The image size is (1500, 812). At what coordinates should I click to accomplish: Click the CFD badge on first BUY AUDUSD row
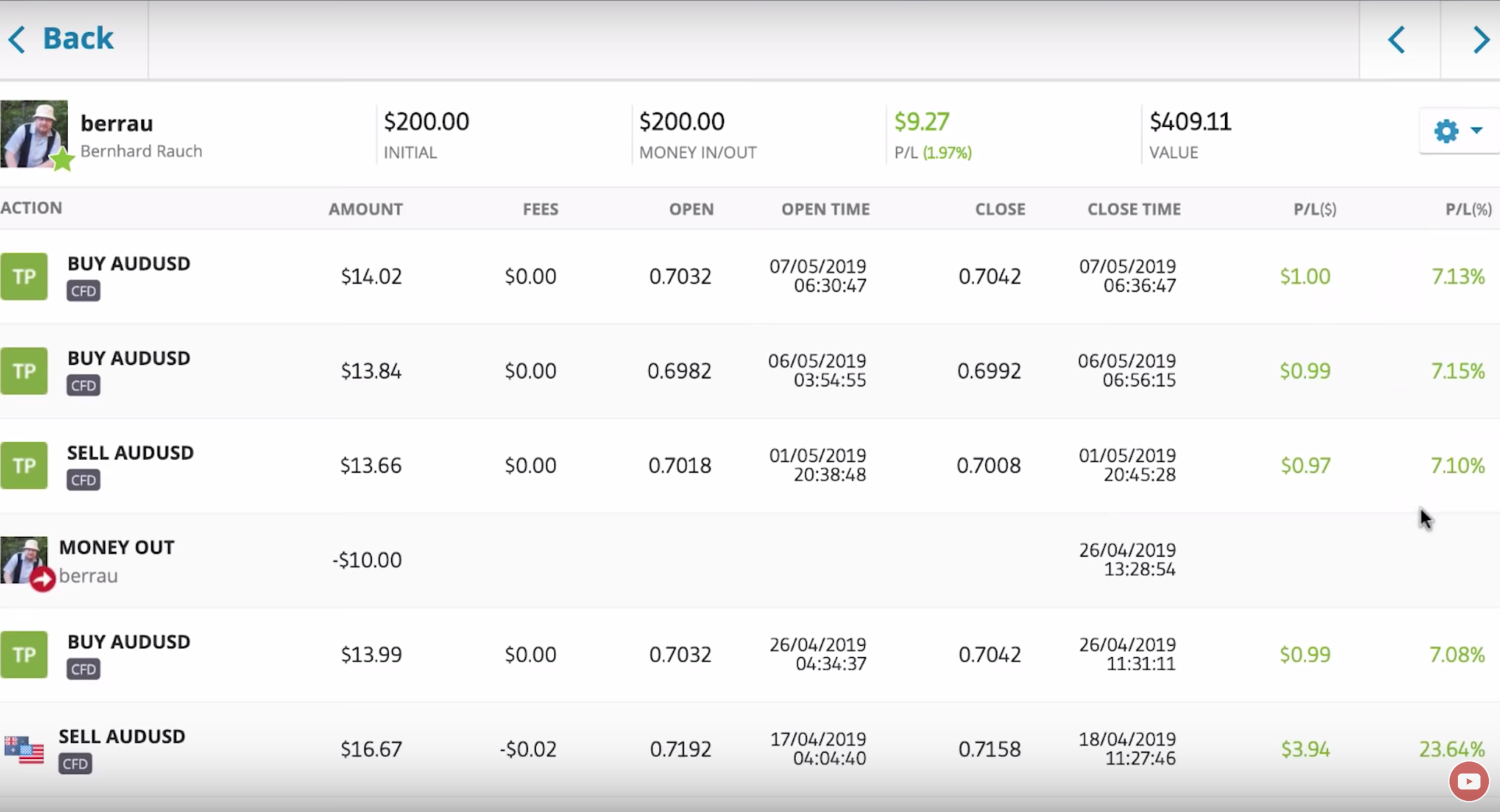[82, 290]
